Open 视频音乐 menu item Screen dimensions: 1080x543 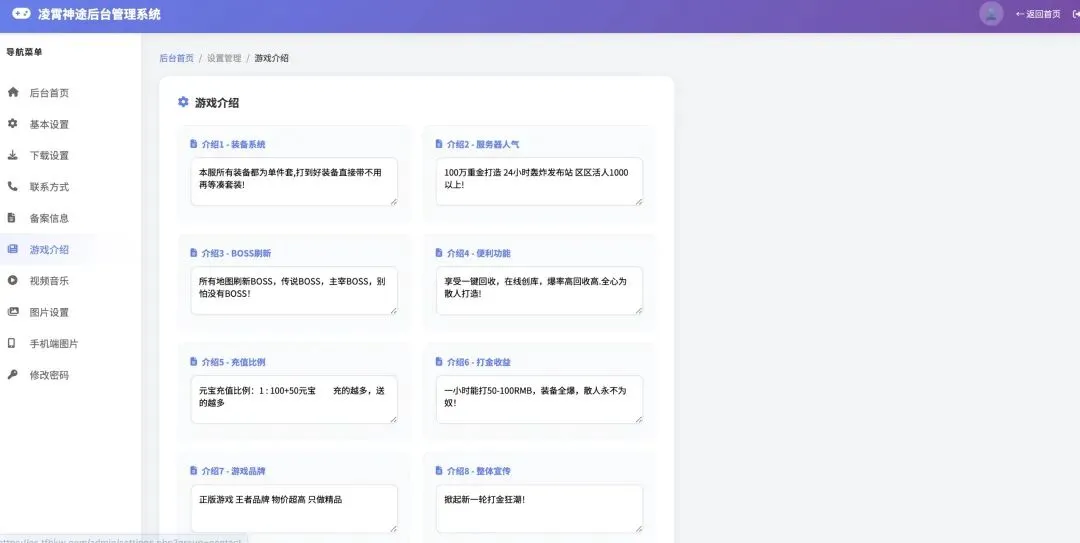click(48, 280)
